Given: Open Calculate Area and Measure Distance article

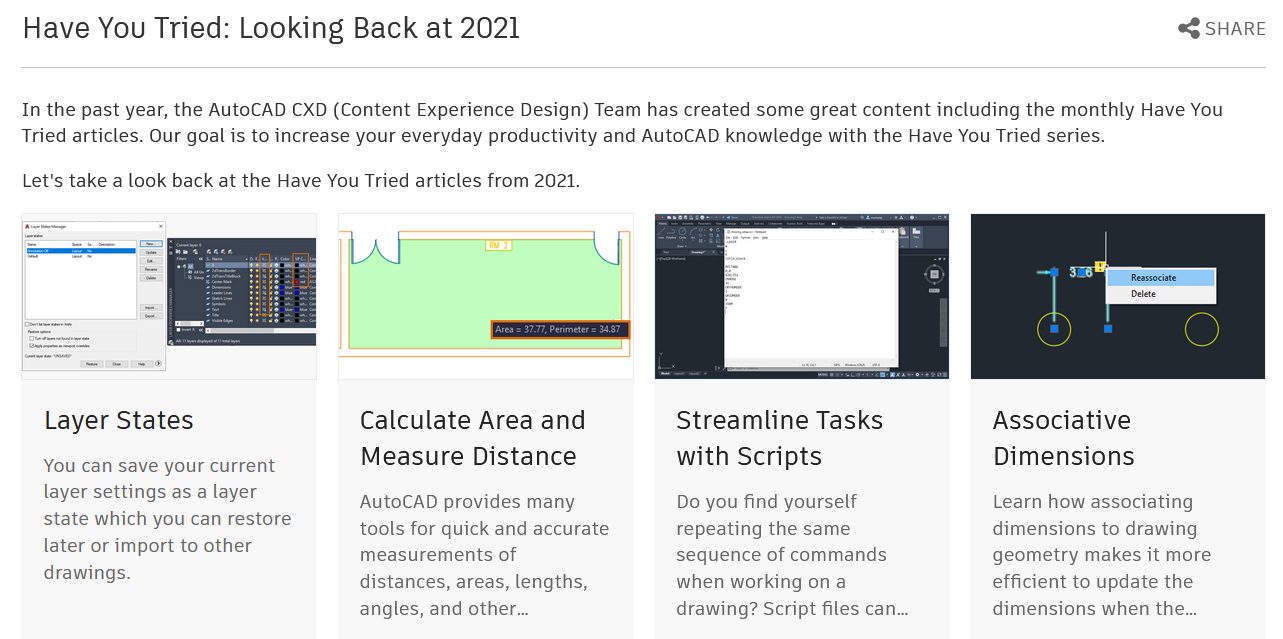Looking at the screenshot, I should pos(472,438).
